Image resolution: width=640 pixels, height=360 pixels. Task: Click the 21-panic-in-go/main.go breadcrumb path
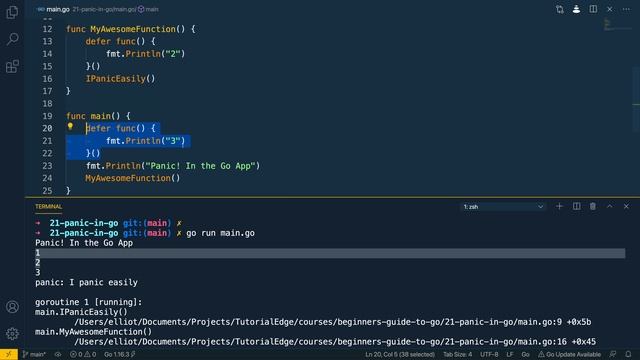pos(104,9)
